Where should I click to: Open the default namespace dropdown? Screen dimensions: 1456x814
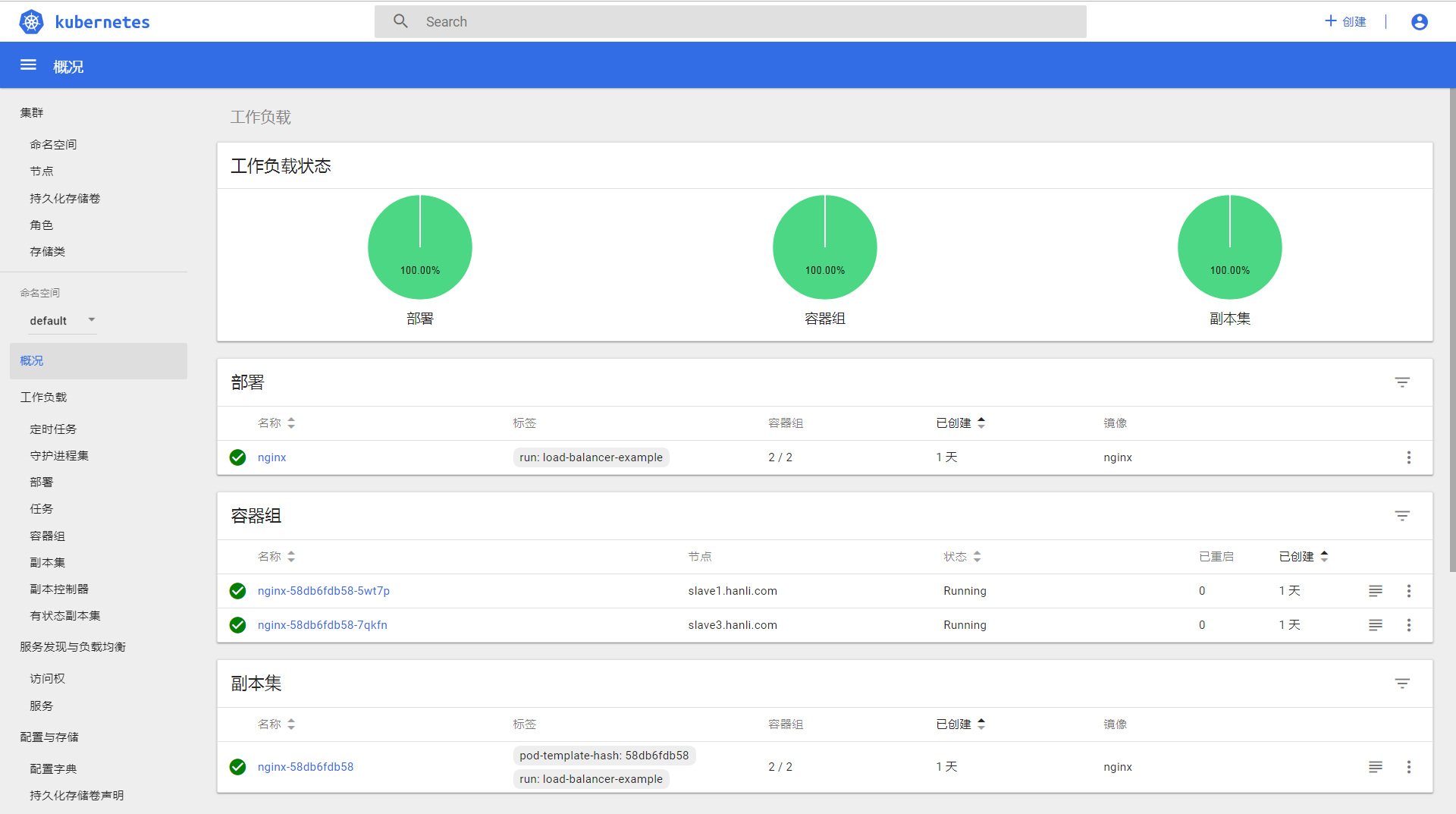tap(62, 321)
